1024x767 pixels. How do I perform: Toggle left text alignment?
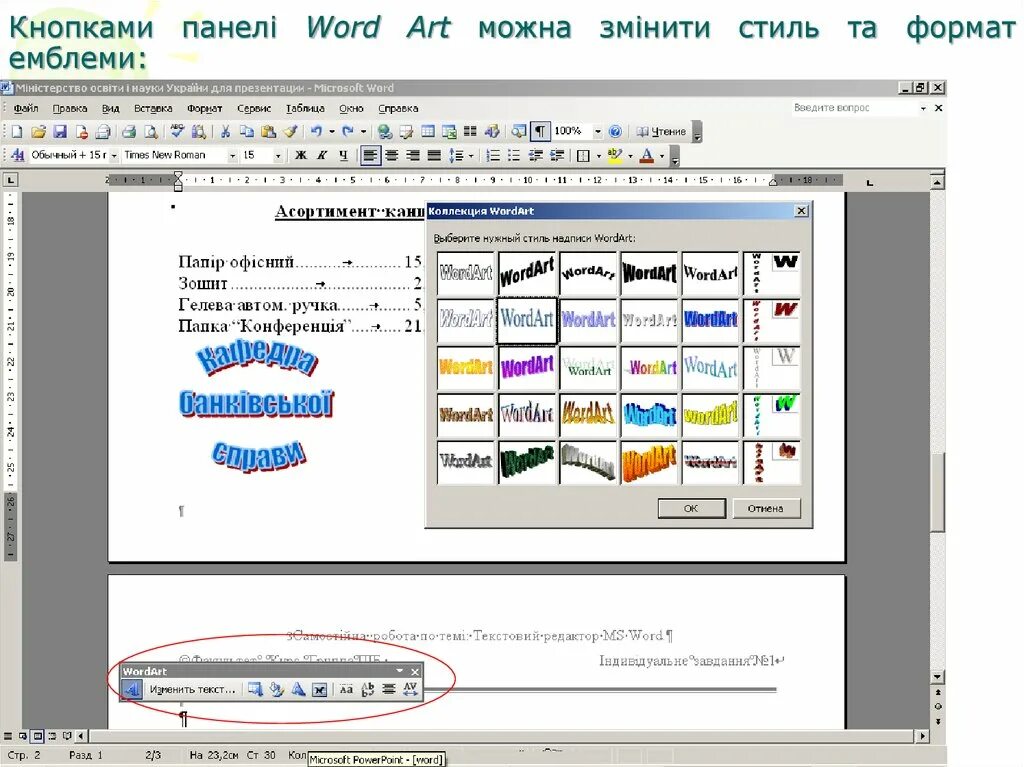pyautogui.click(x=370, y=155)
